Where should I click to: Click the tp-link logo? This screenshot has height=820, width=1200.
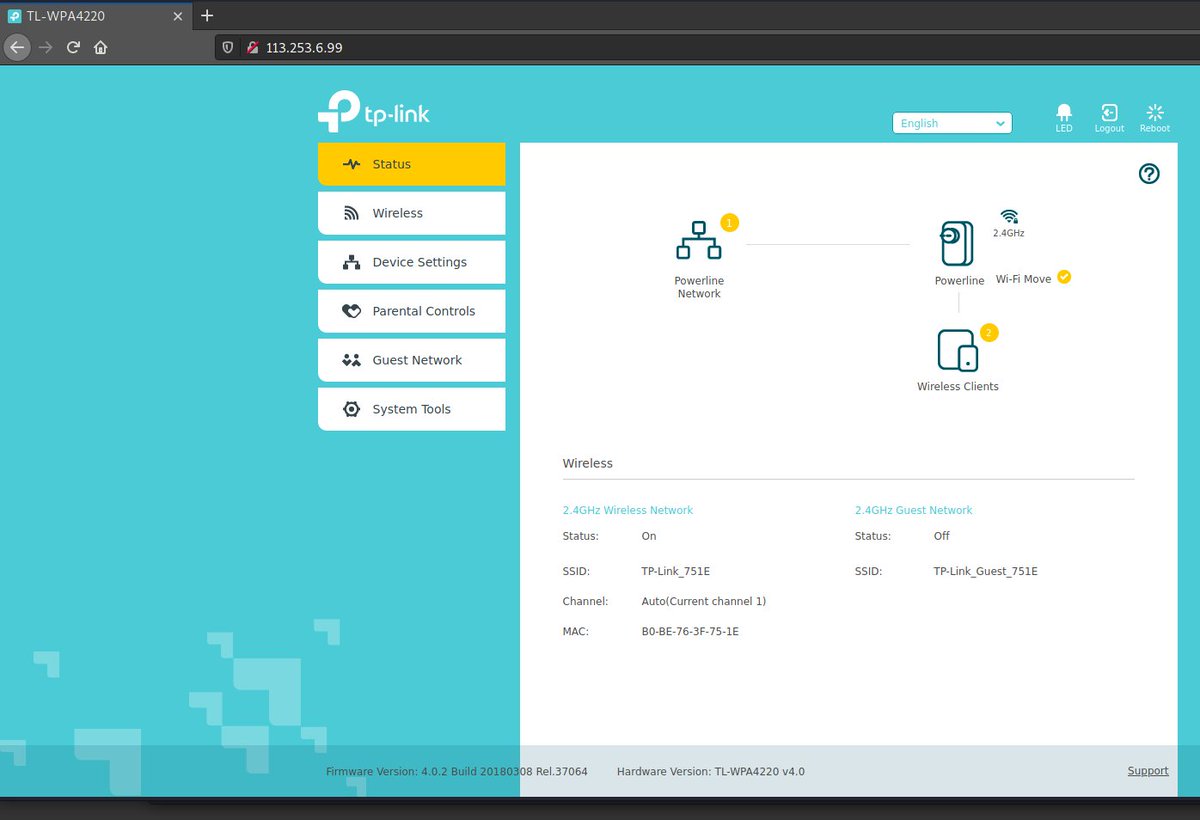374,111
